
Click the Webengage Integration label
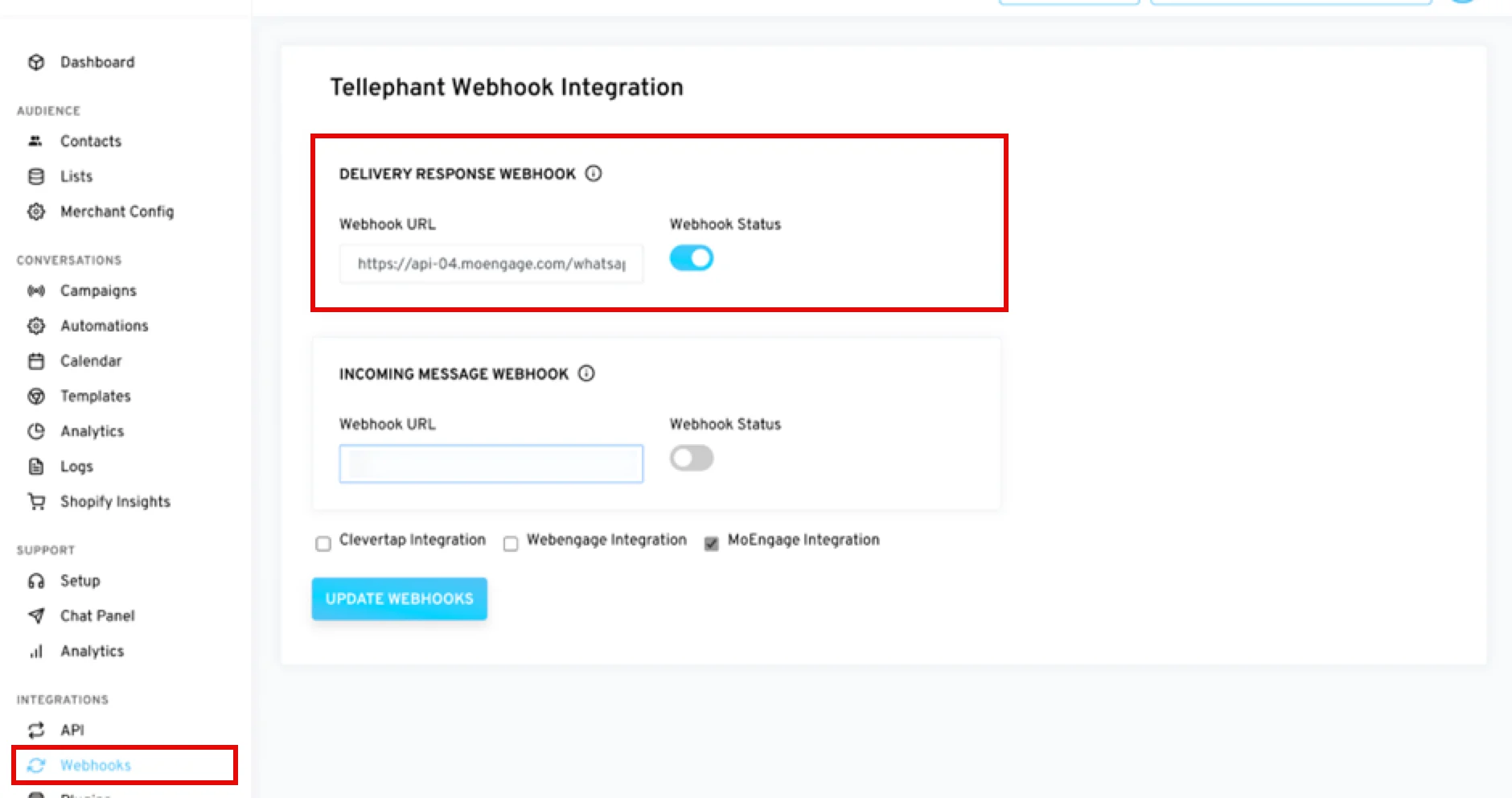606,540
